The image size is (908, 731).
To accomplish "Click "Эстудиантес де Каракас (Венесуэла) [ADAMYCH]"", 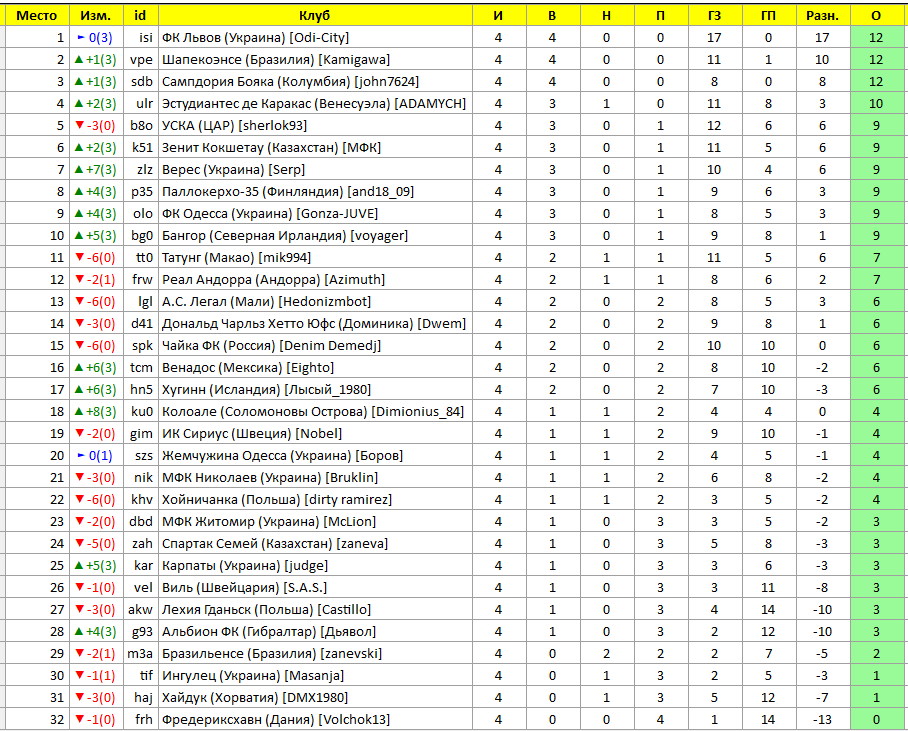I will tap(314, 104).
